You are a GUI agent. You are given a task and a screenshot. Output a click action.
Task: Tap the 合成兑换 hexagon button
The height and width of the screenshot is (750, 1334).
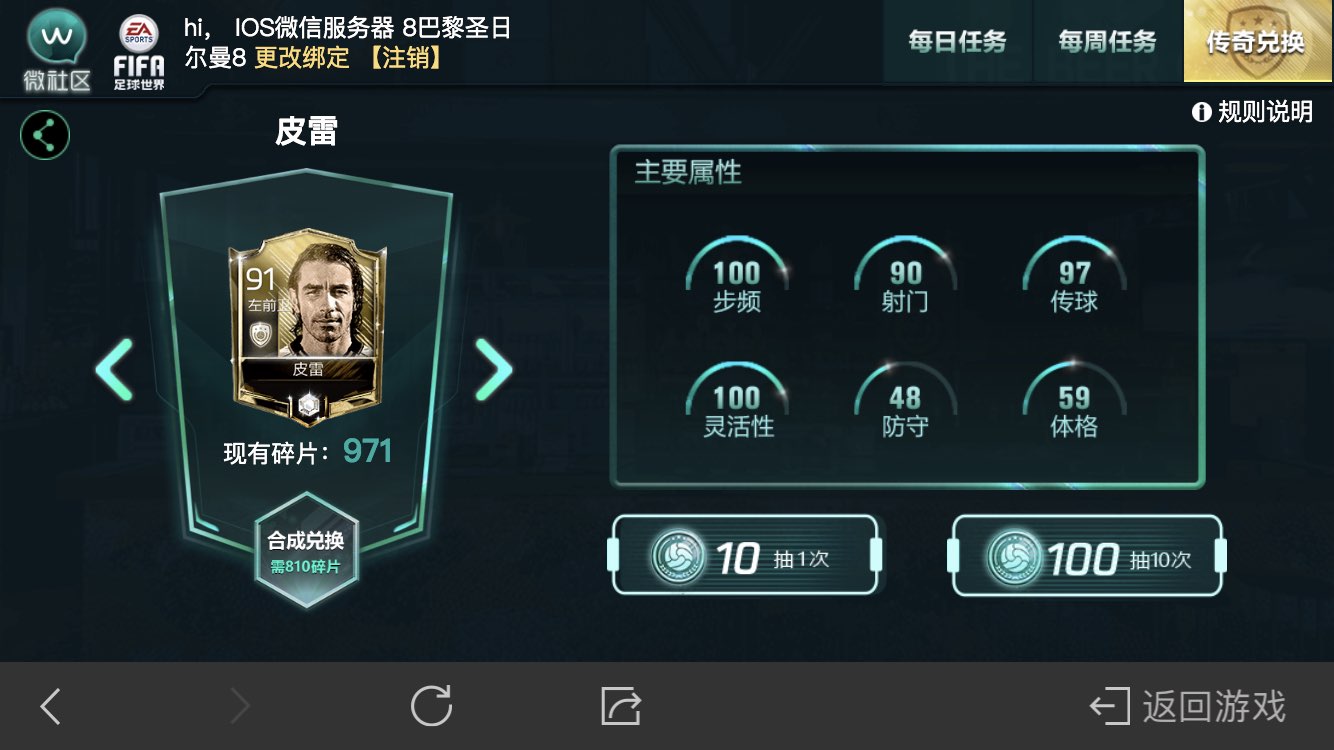coord(306,551)
